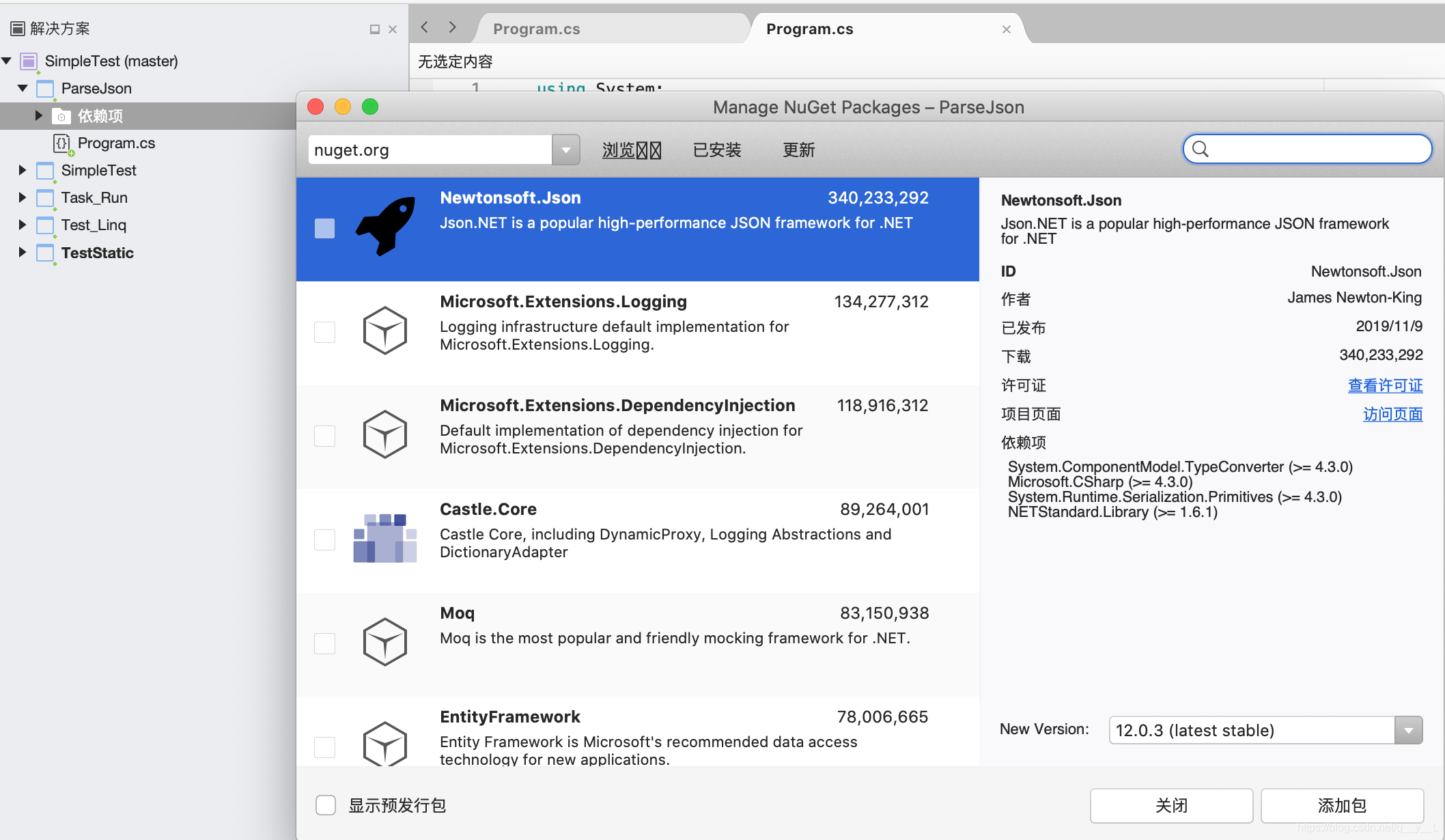Screen dimensions: 1445x840
Task: Open the nuget.org source dropdown
Action: point(565,150)
